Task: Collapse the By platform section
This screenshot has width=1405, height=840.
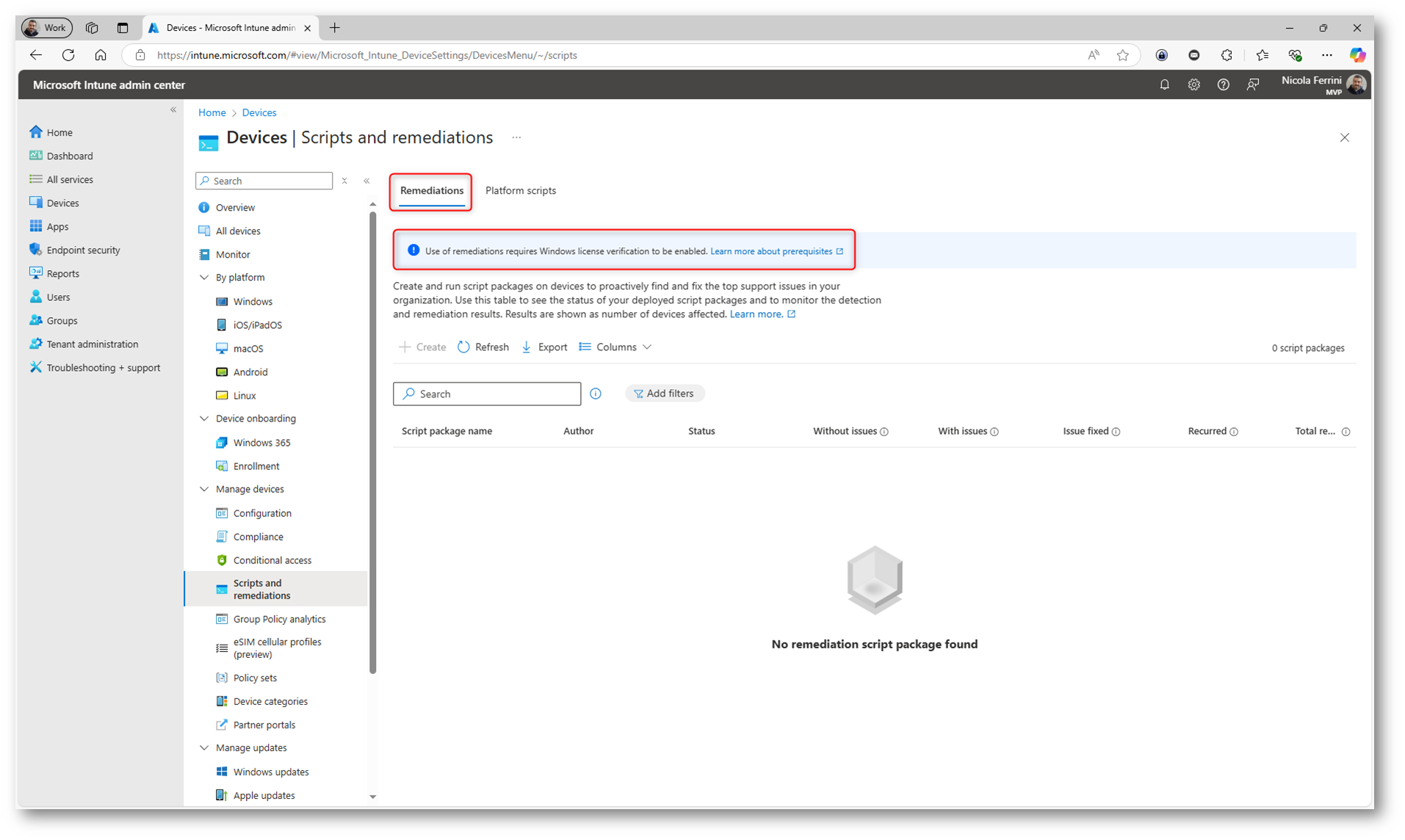Action: click(x=204, y=278)
